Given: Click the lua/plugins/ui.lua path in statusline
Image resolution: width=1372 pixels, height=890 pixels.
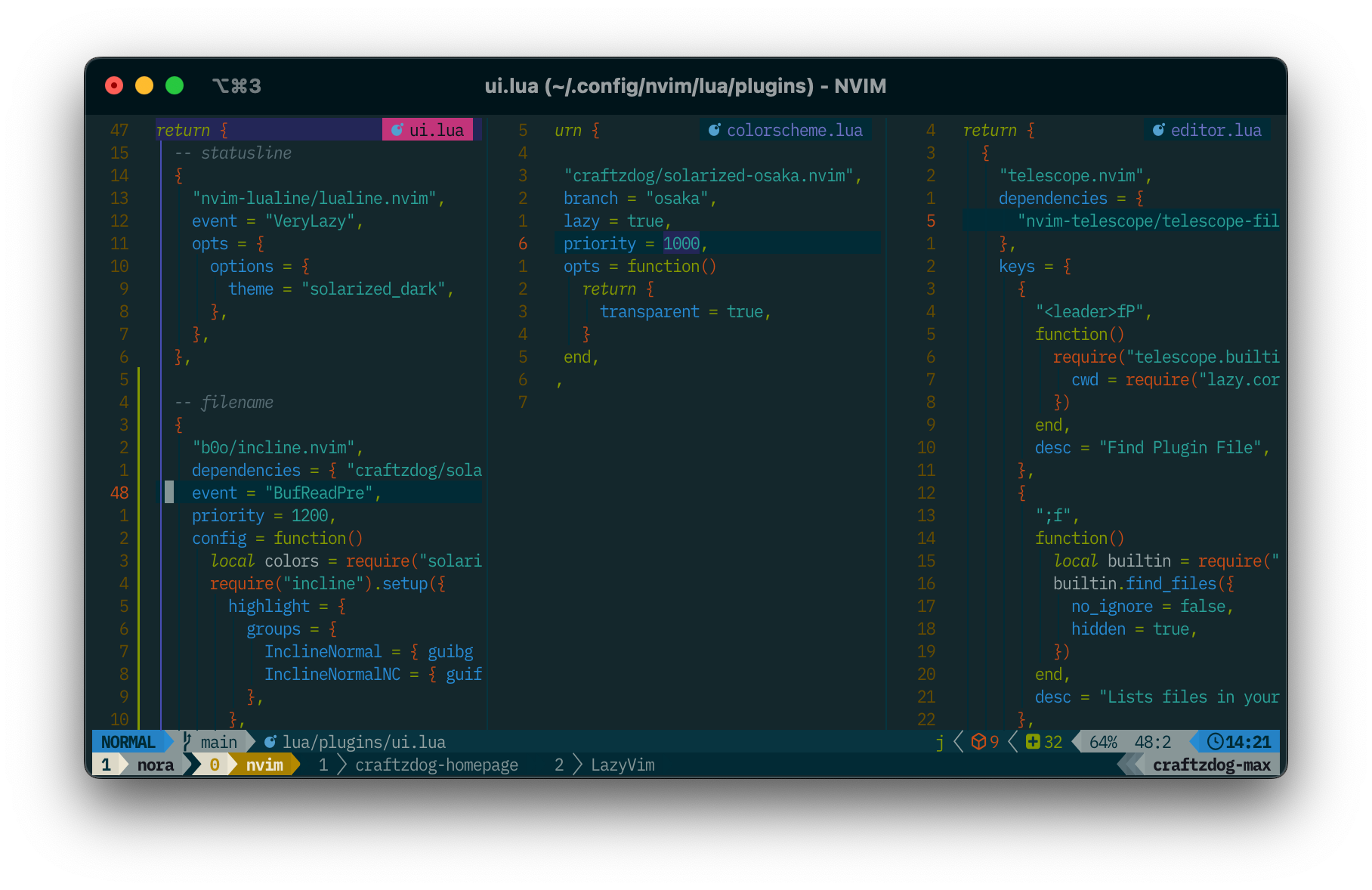Looking at the screenshot, I should pos(364,742).
